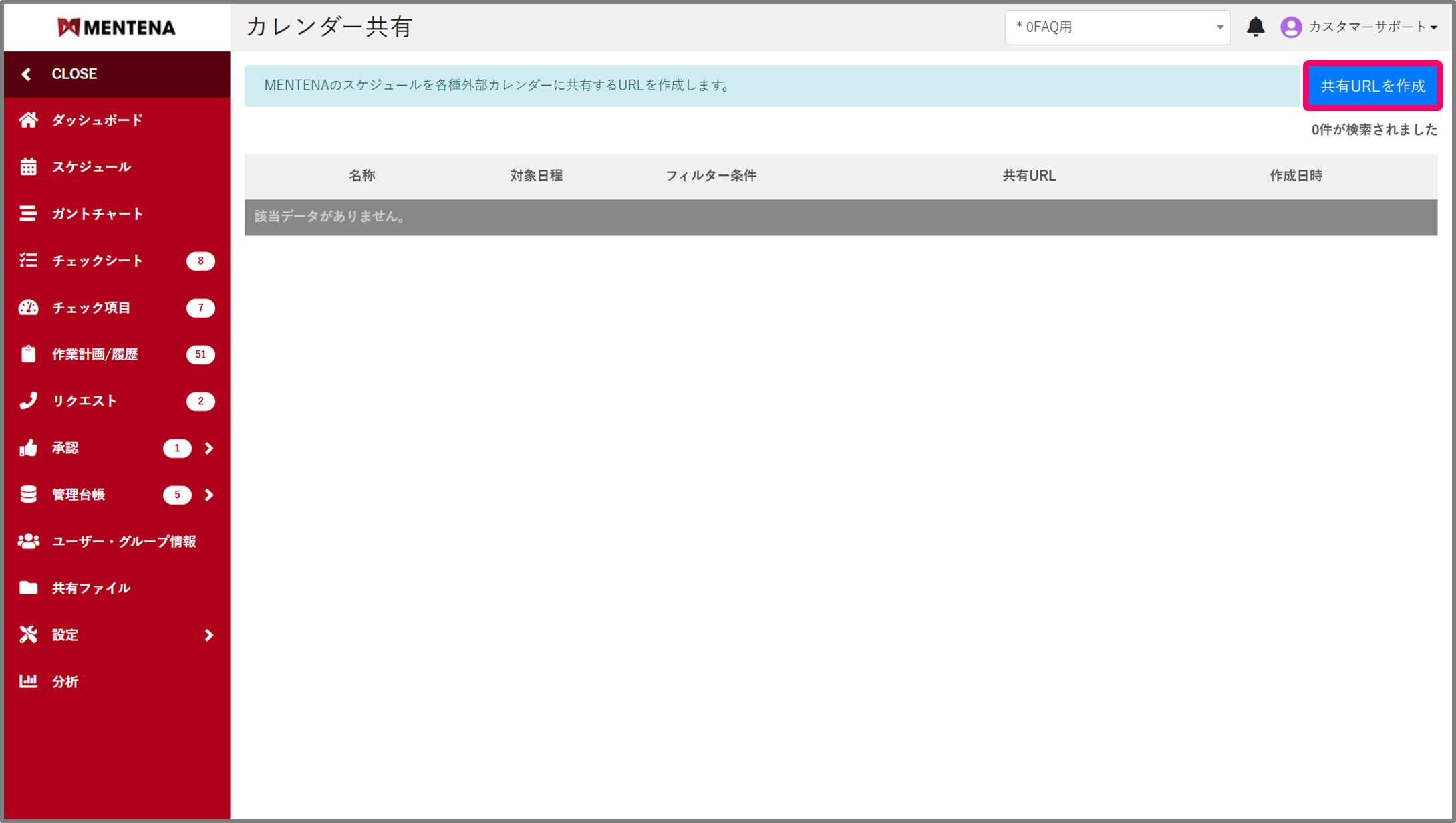
Task: Open ユーザー・グループ情報 menu item
Action: tap(124, 542)
